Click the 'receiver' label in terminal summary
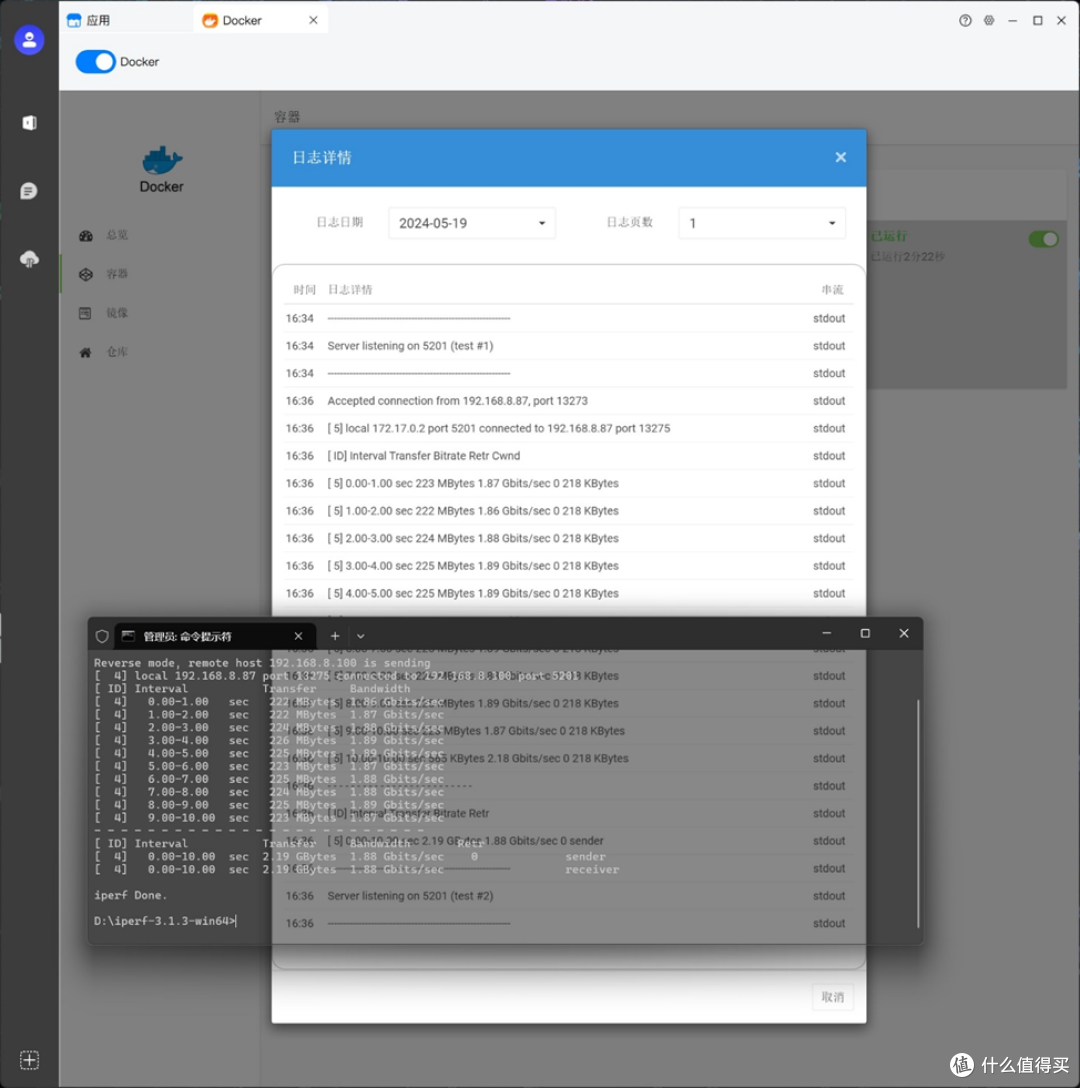The width and height of the screenshot is (1080, 1088). 591,869
